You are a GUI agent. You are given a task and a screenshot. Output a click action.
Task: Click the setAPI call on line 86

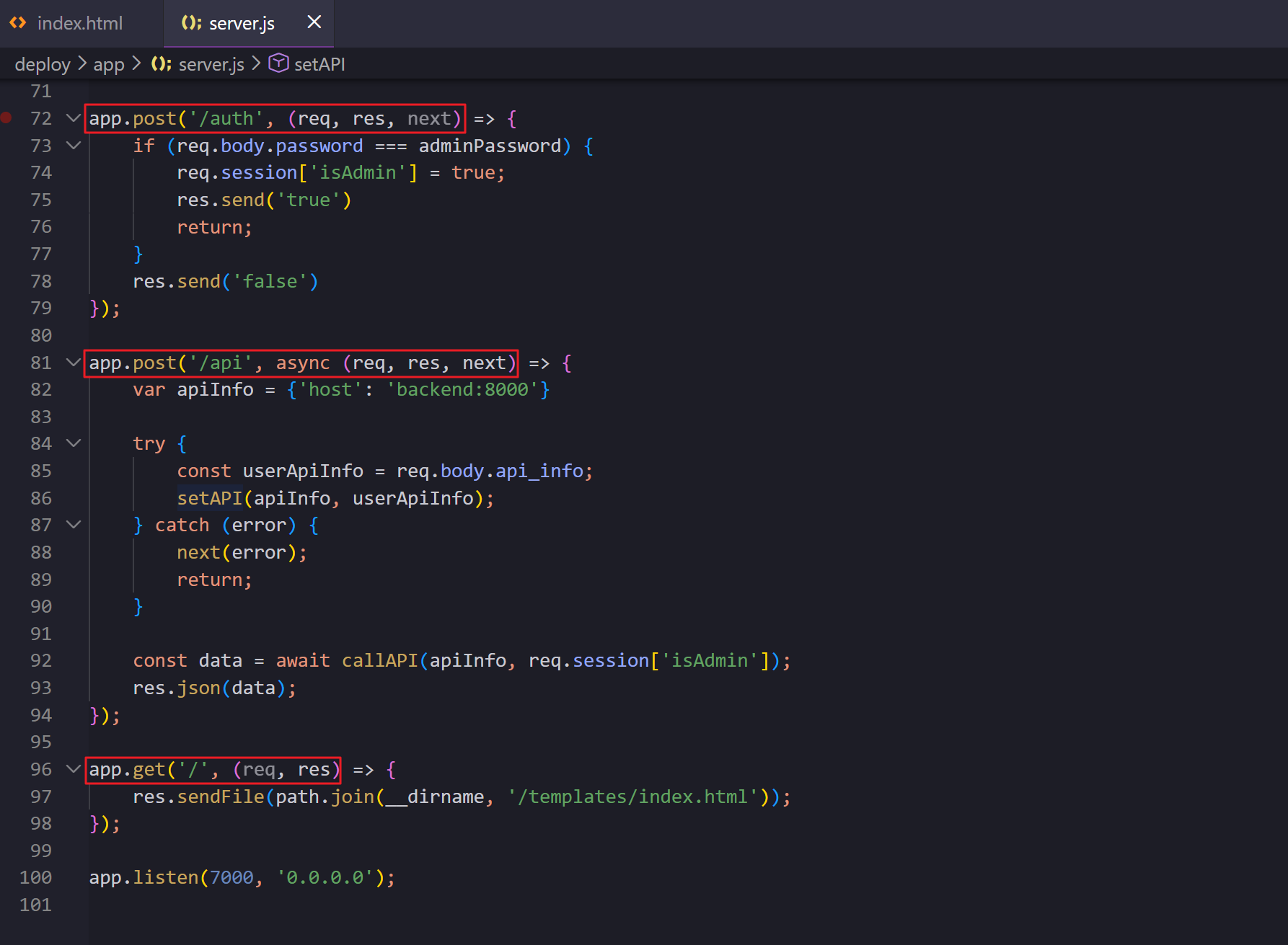coord(210,498)
